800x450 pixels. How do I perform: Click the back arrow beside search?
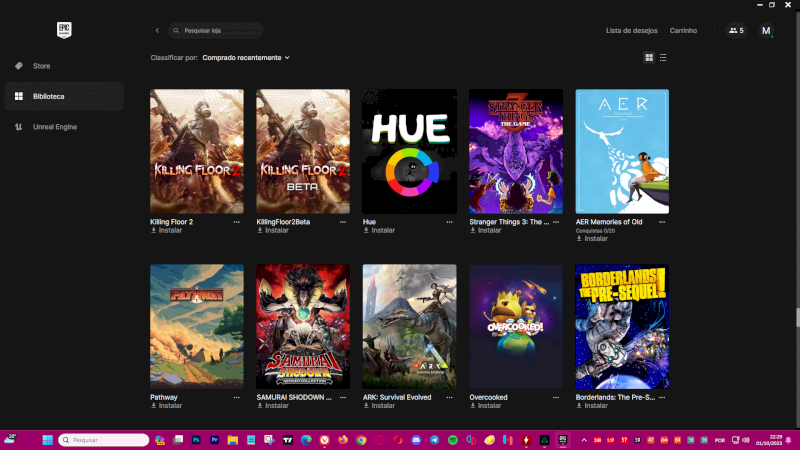click(x=157, y=31)
